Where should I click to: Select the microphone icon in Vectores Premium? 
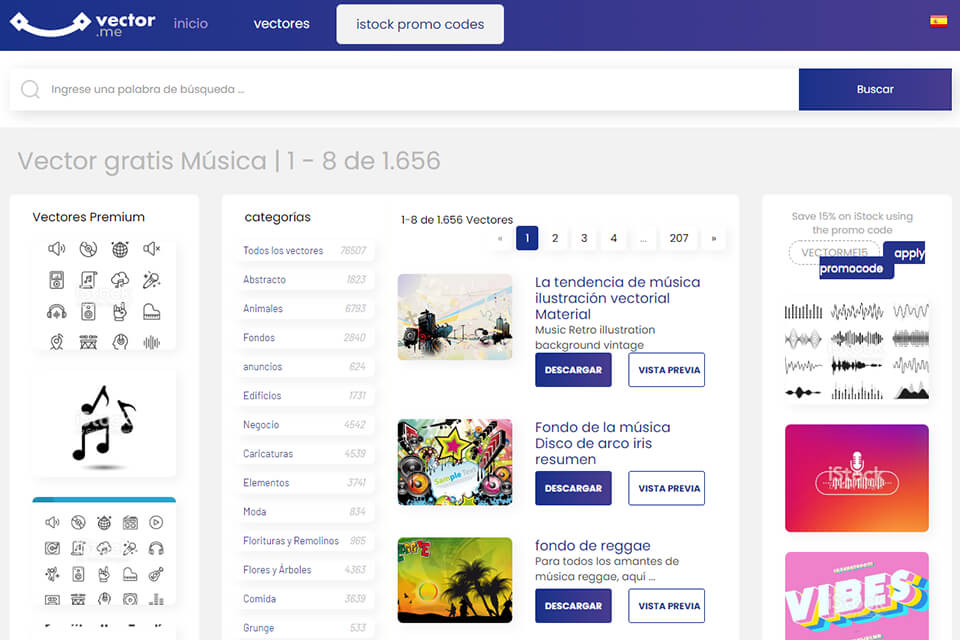pos(151,280)
